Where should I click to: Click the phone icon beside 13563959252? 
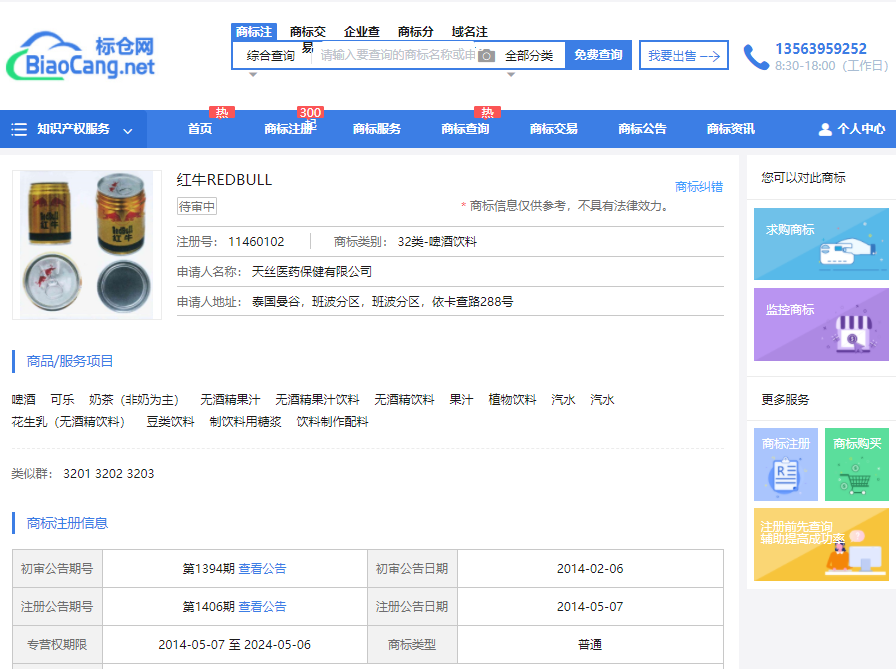[x=756, y=57]
